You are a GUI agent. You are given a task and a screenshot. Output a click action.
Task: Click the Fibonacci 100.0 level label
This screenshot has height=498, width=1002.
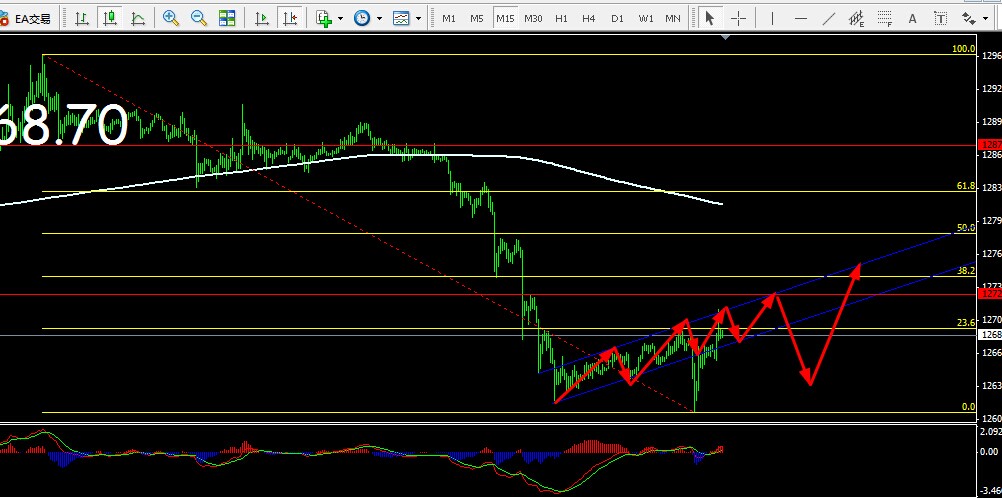(x=964, y=49)
